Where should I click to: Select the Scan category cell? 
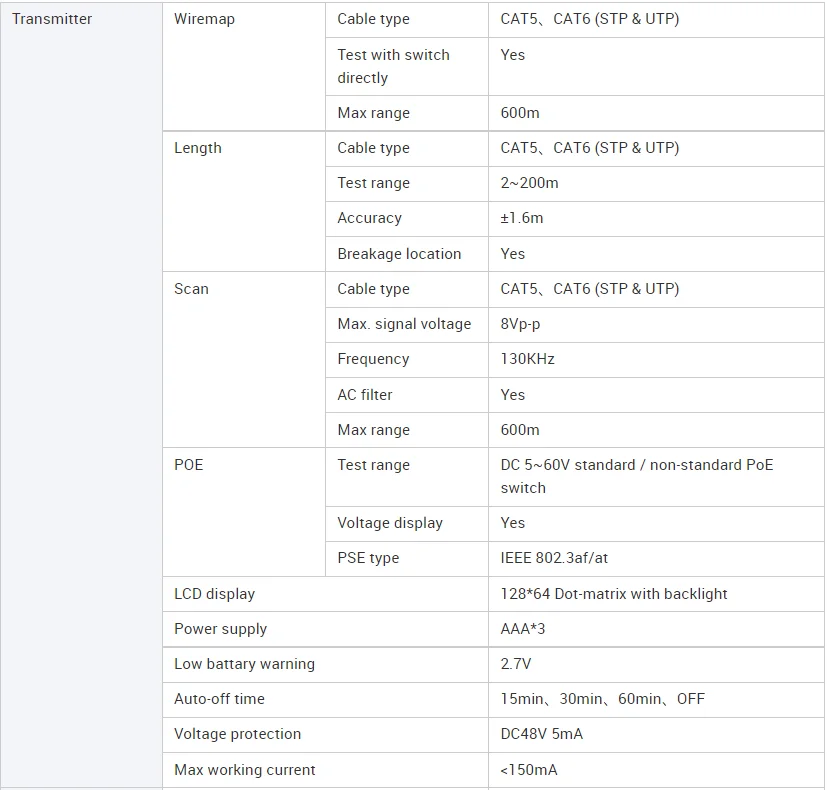191,289
